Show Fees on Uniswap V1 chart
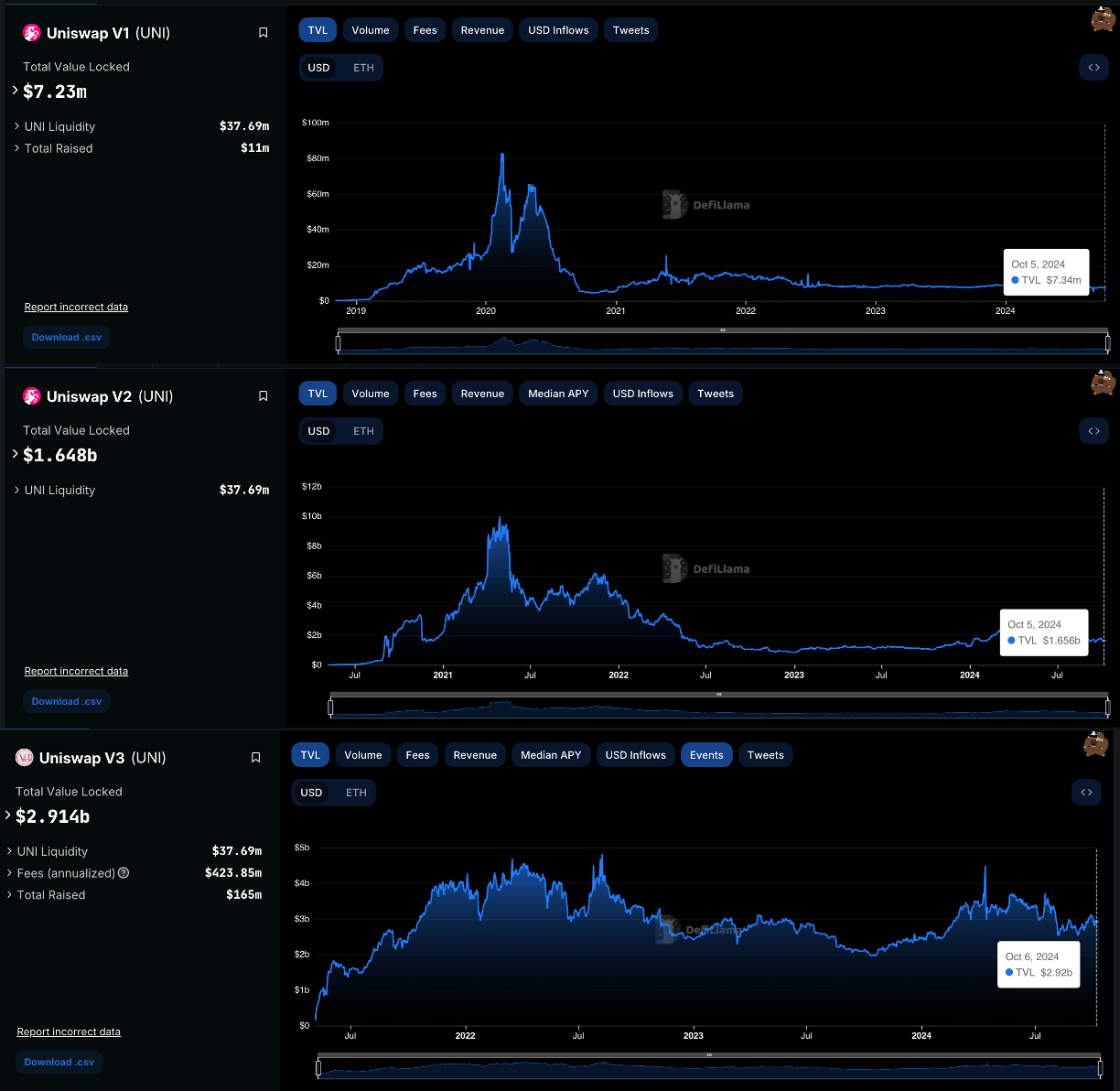 coord(425,30)
